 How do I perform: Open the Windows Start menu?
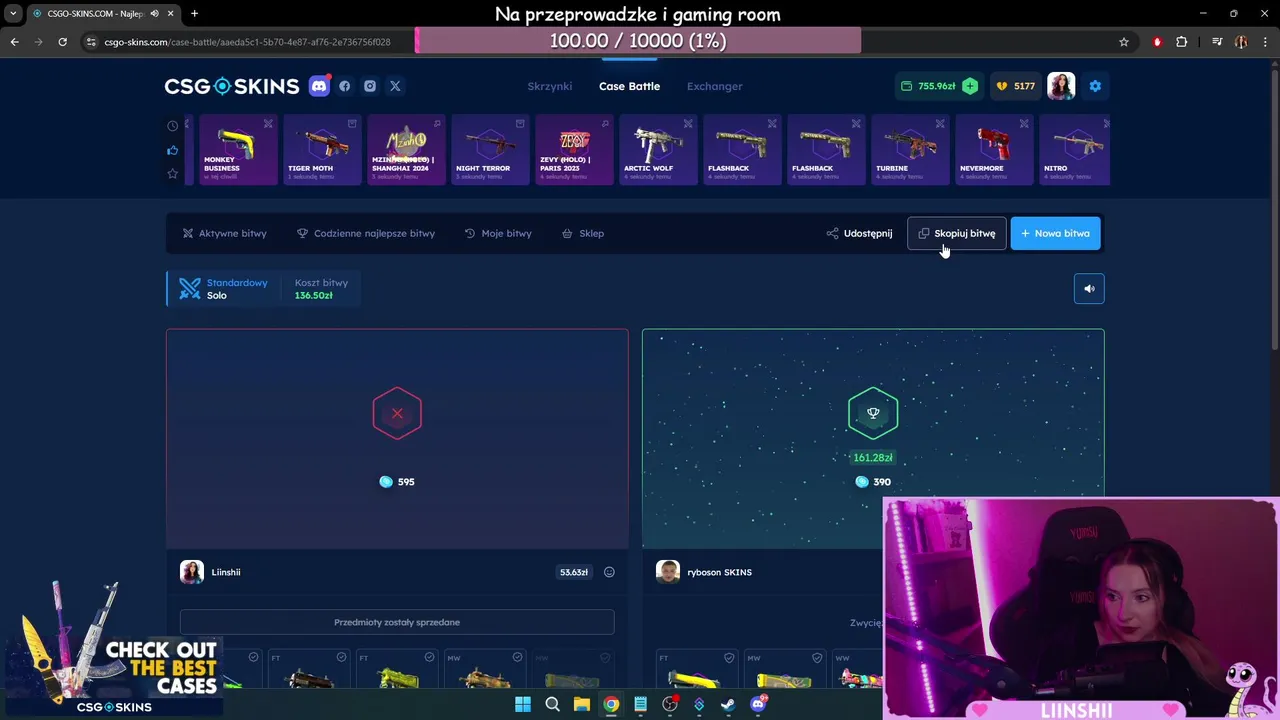pyautogui.click(x=523, y=704)
